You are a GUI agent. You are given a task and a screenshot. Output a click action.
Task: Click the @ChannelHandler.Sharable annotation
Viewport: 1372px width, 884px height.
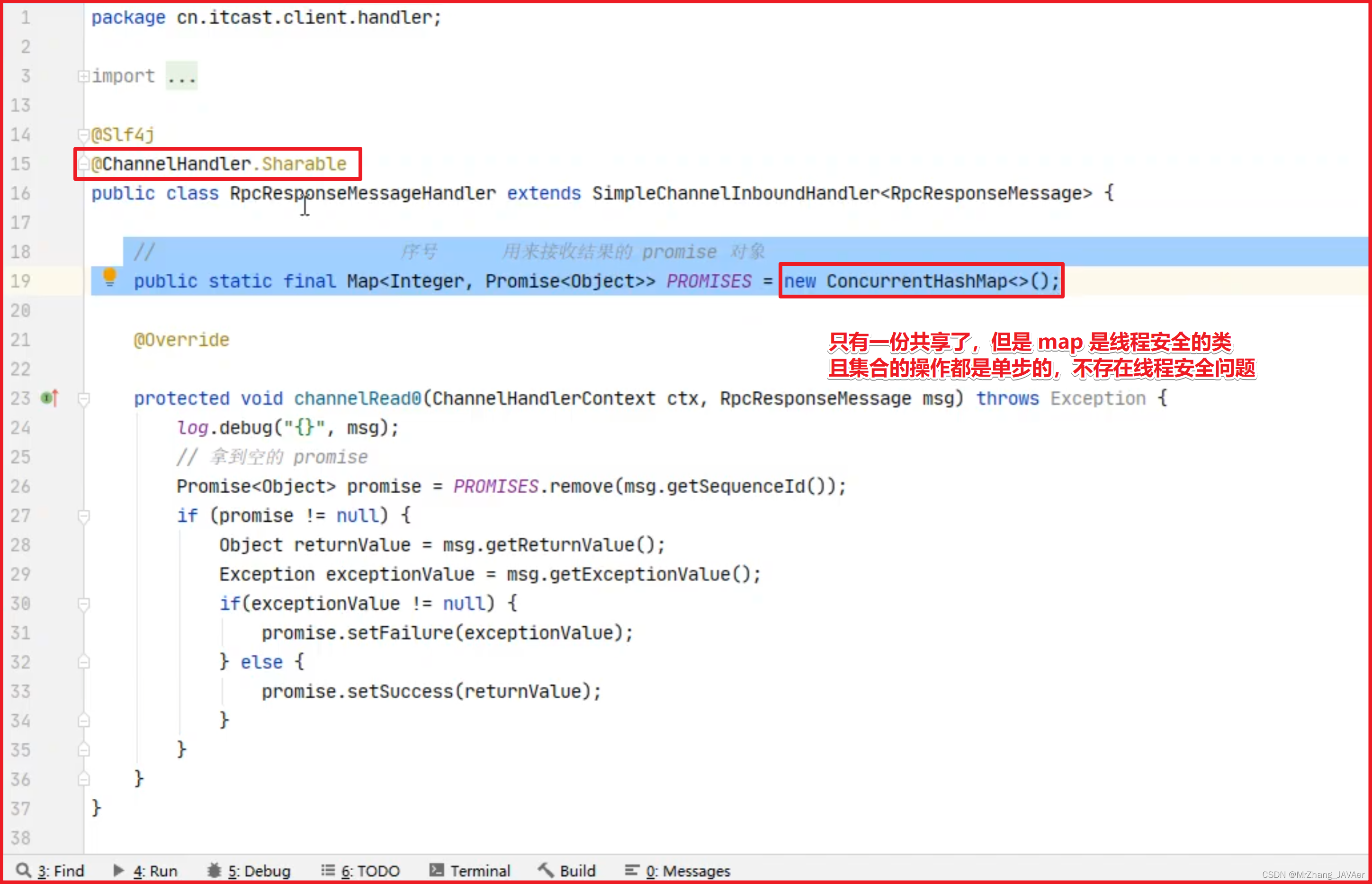click(219, 164)
